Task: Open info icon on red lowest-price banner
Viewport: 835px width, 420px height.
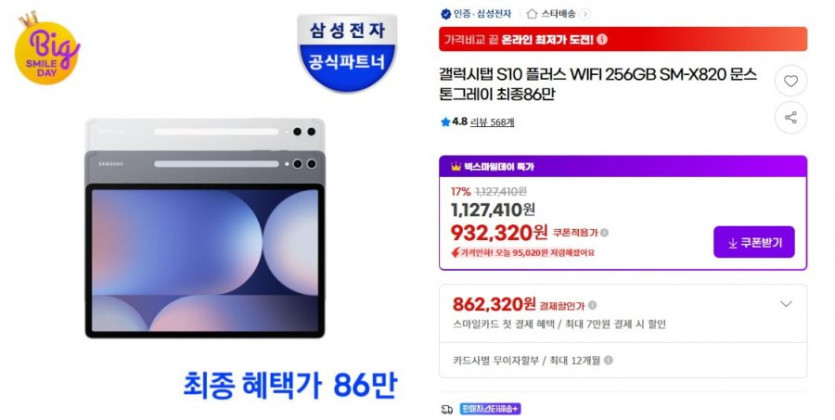Action: (602, 39)
